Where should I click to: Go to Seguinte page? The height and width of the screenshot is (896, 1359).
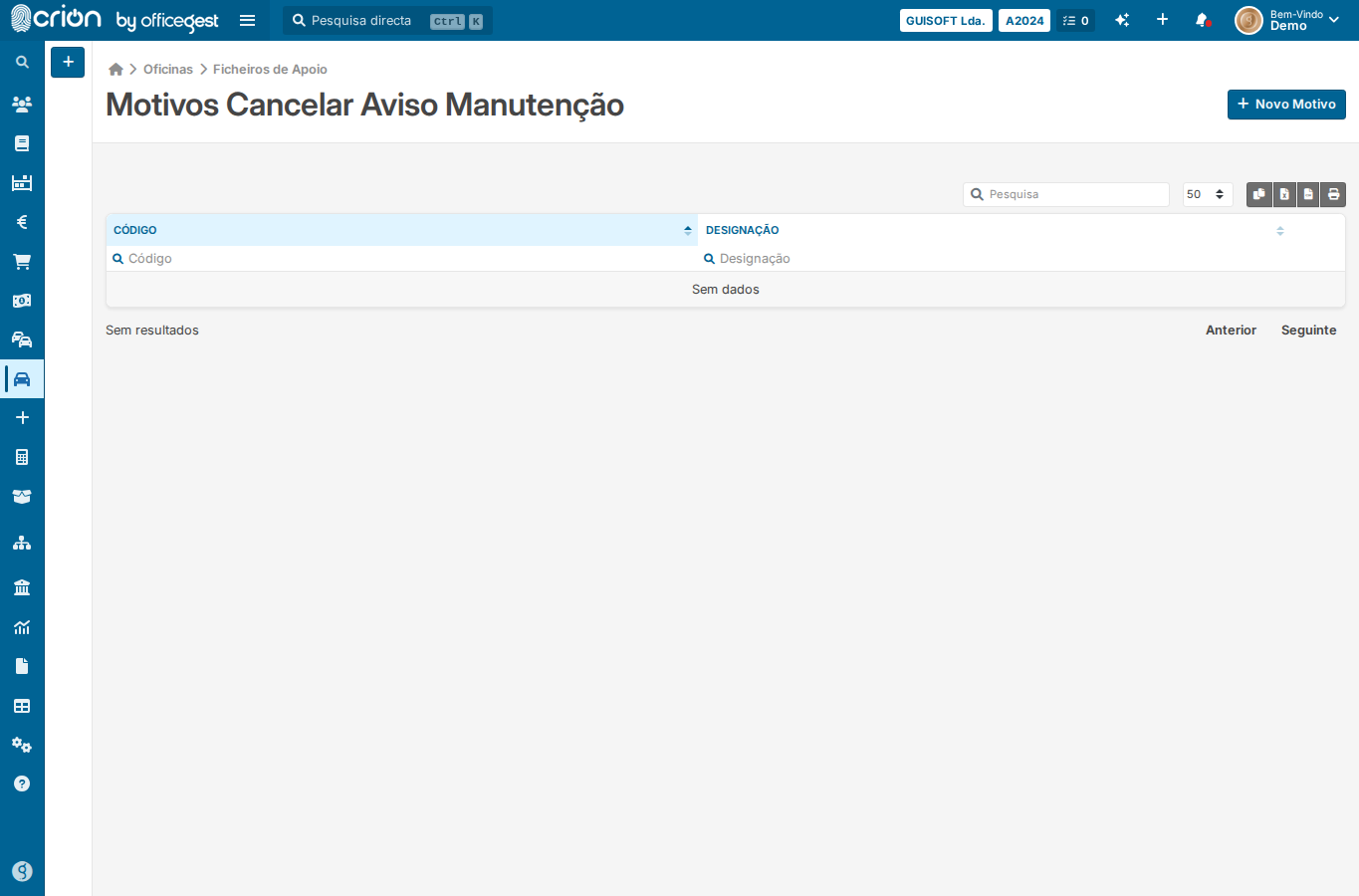coord(1308,330)
